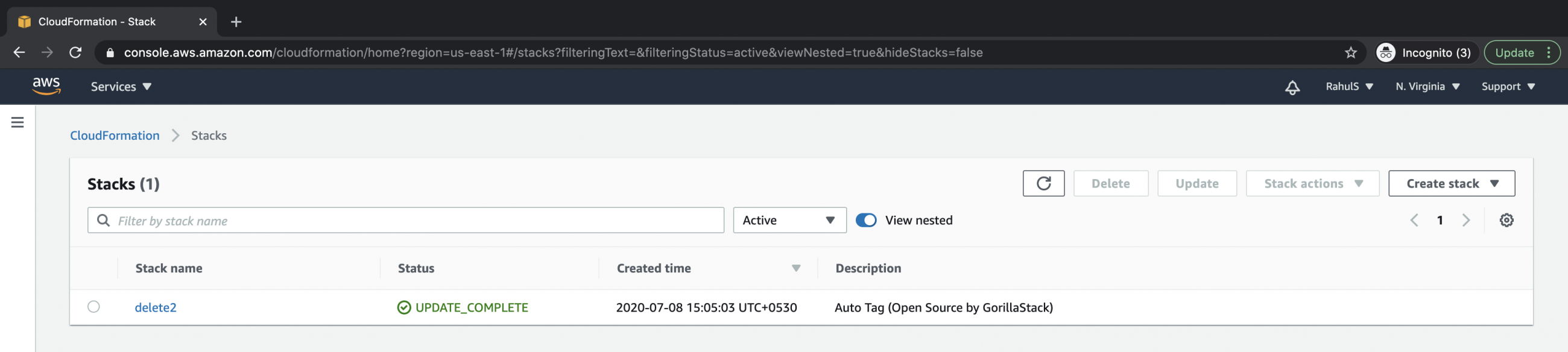View site lock security info
Screen dimensions: 1568x352
point(110,53)
